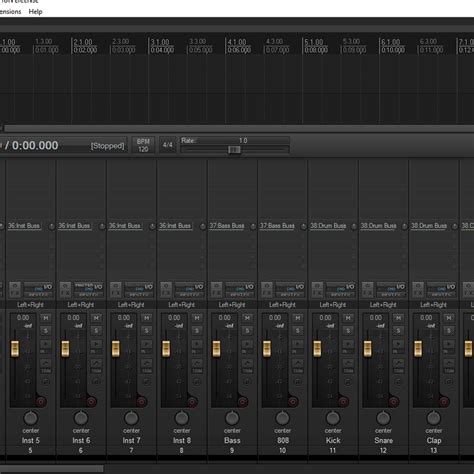Click the BPM 120 tempo field
This screenshot has height=474, width=474.
pyautogui.click(x=143, y=145)
